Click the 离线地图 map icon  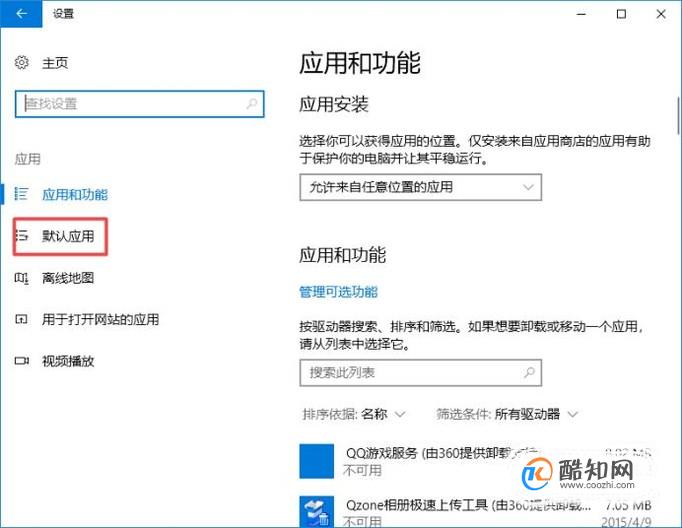(21, 278)
